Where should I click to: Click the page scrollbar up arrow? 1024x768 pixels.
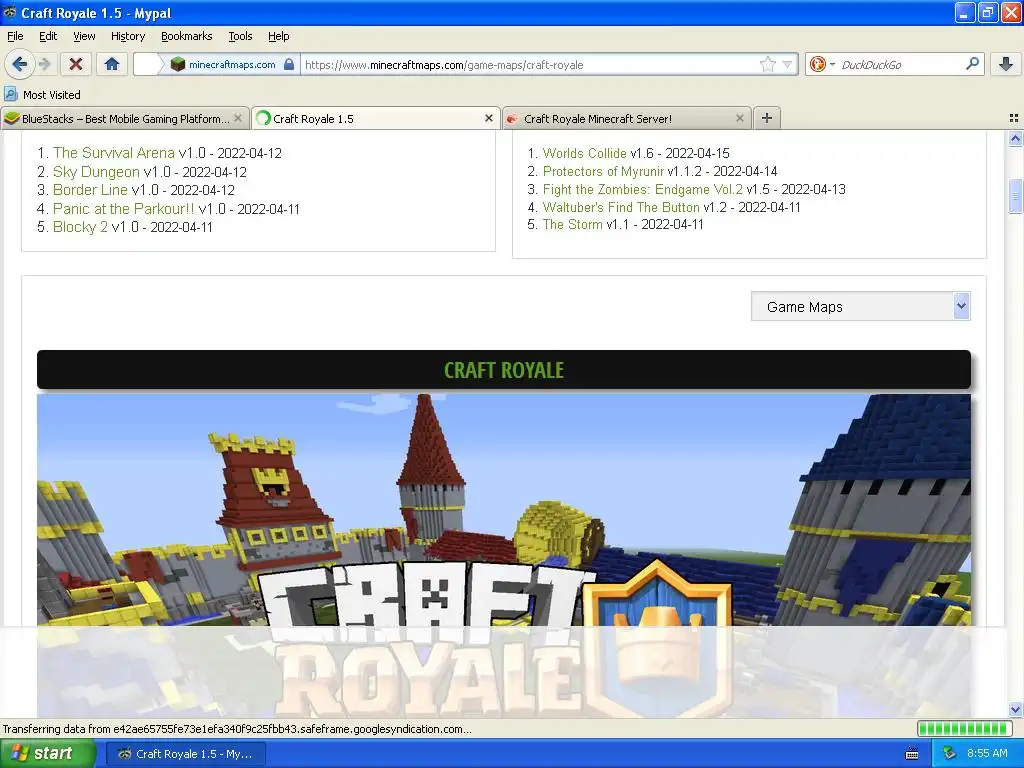click(x=1015, y=138)
